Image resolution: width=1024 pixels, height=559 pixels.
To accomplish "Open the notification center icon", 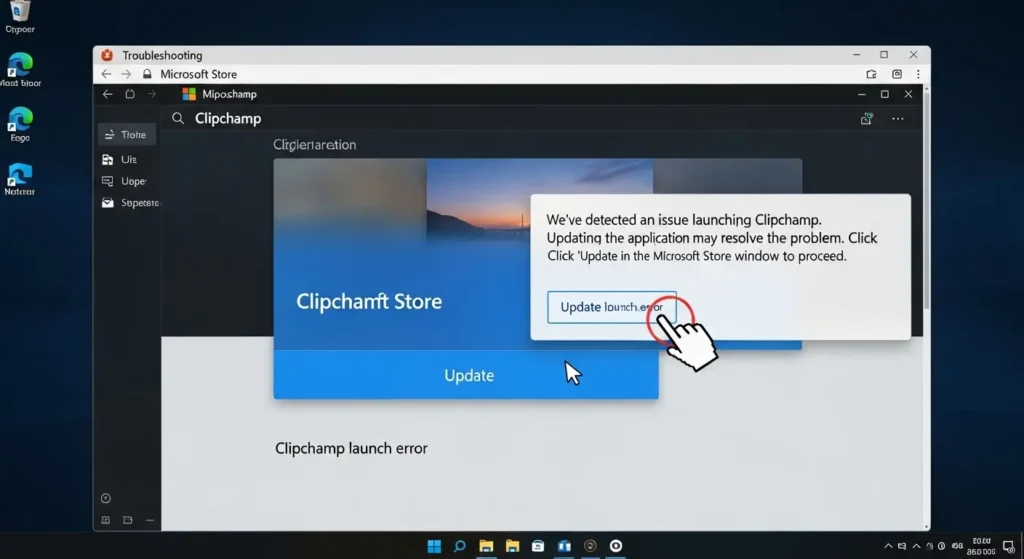I will point(1008,547).
